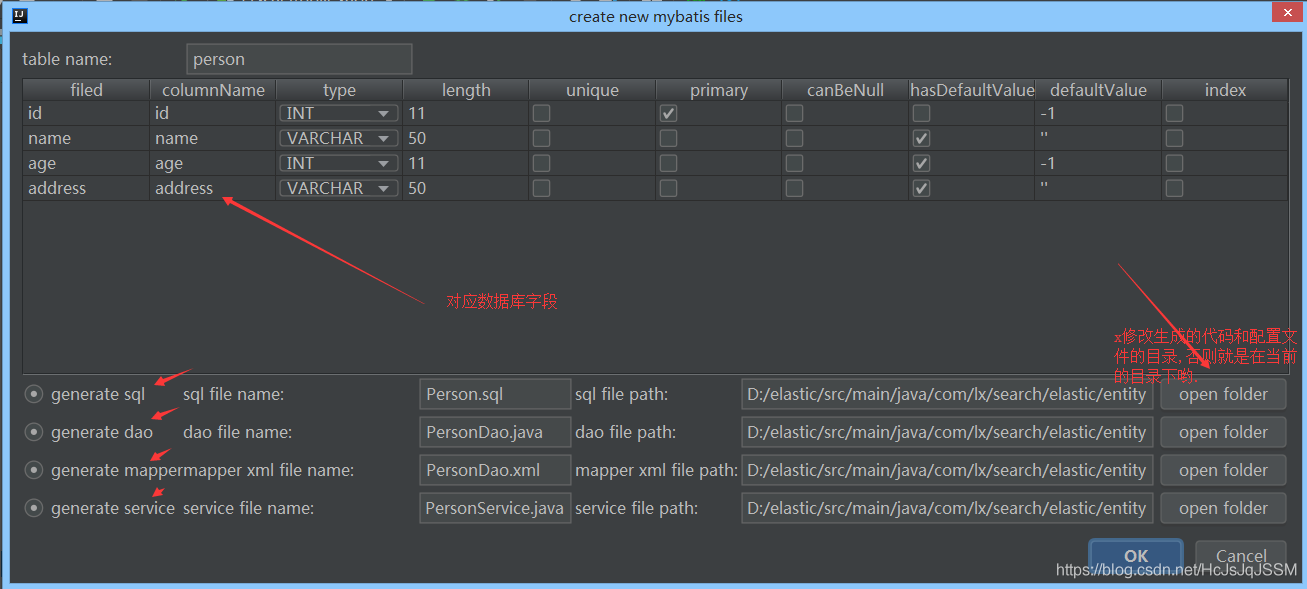
Task: Select the generate sql radio button
Action: click(33, 394)
